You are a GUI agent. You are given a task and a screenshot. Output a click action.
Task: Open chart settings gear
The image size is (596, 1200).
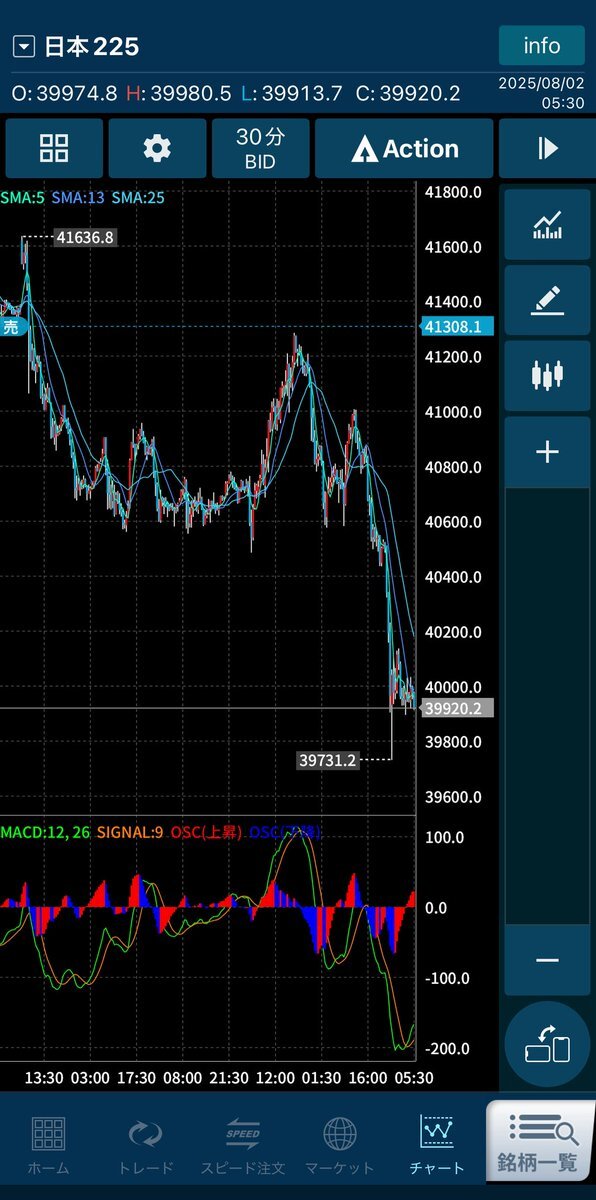click(157, 148)
